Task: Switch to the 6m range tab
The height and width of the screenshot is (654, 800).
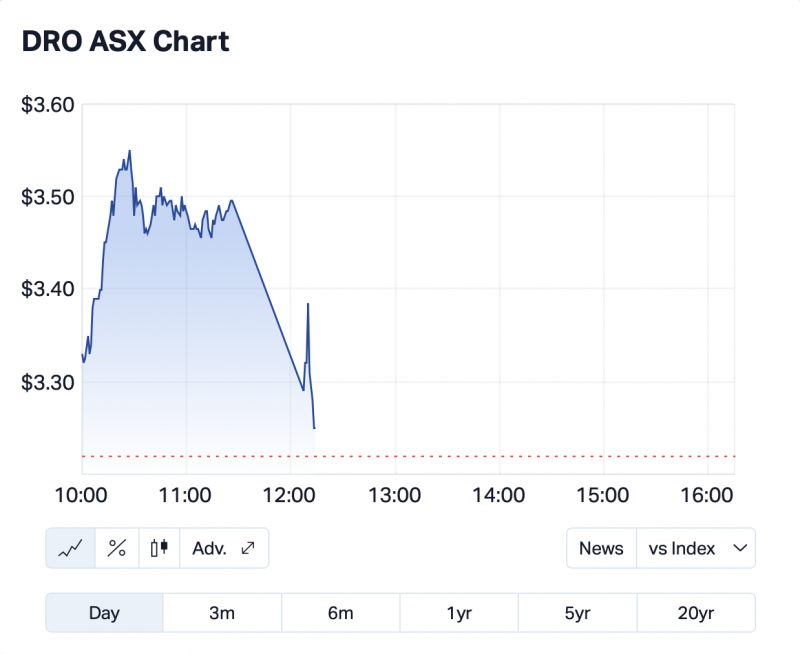Action: click(x=340, y=613)
